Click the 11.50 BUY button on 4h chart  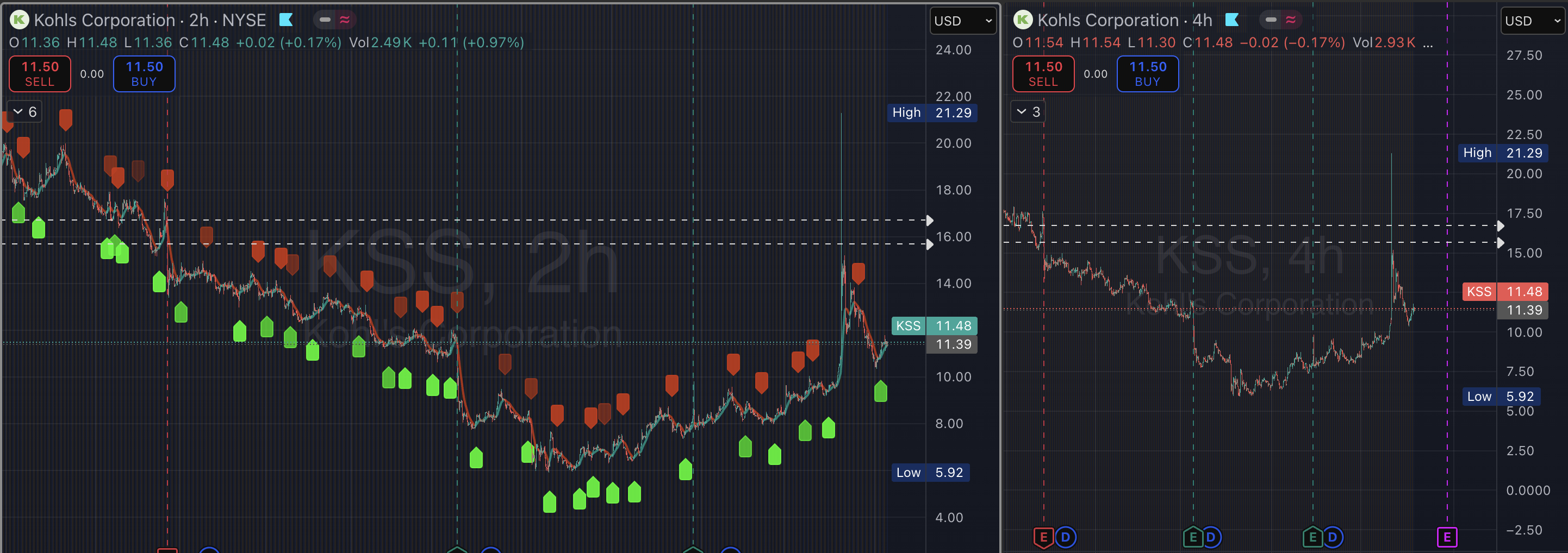(1147, 74)
